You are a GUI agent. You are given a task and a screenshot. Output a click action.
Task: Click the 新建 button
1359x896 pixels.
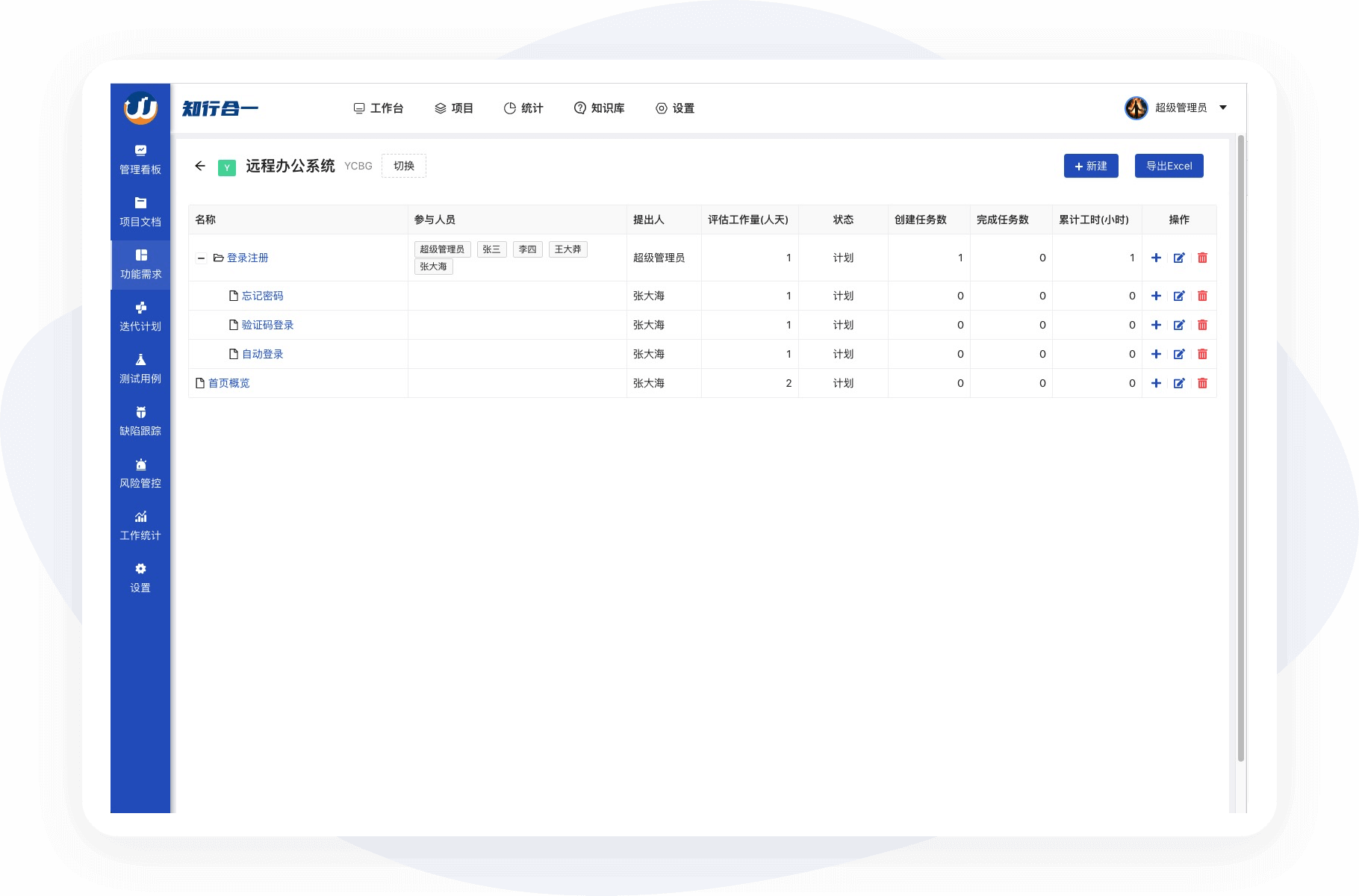1091,166
